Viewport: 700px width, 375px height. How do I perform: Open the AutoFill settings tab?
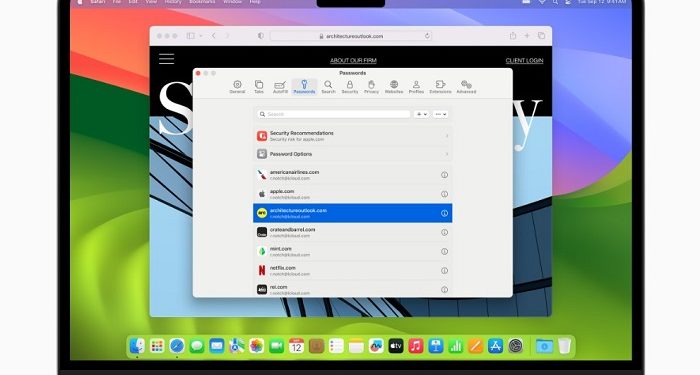point(280,87)
